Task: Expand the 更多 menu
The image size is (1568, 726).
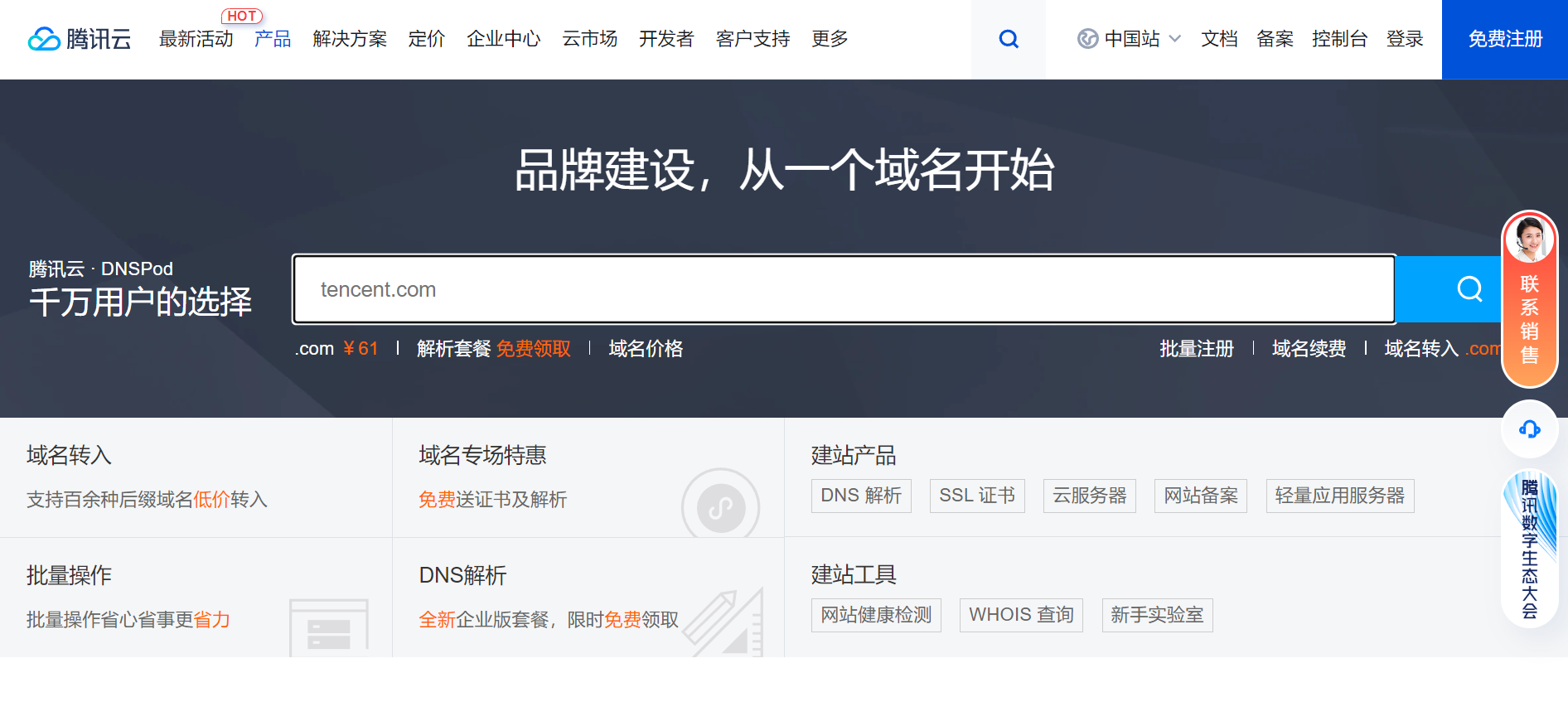Action: 830,39
